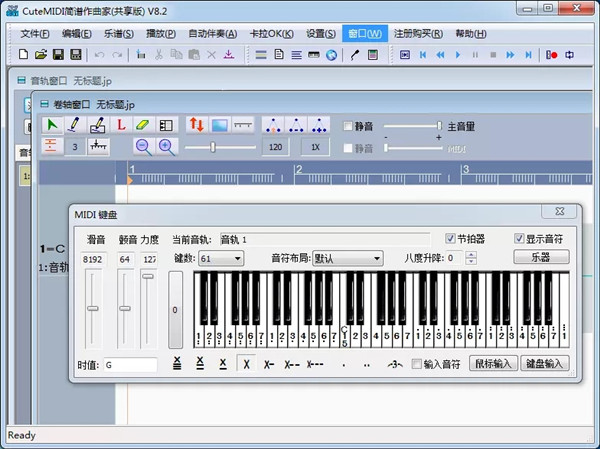Open the 帮助(H) menu
Viewport: 600px width, 449px height.
tap(471, 34)
